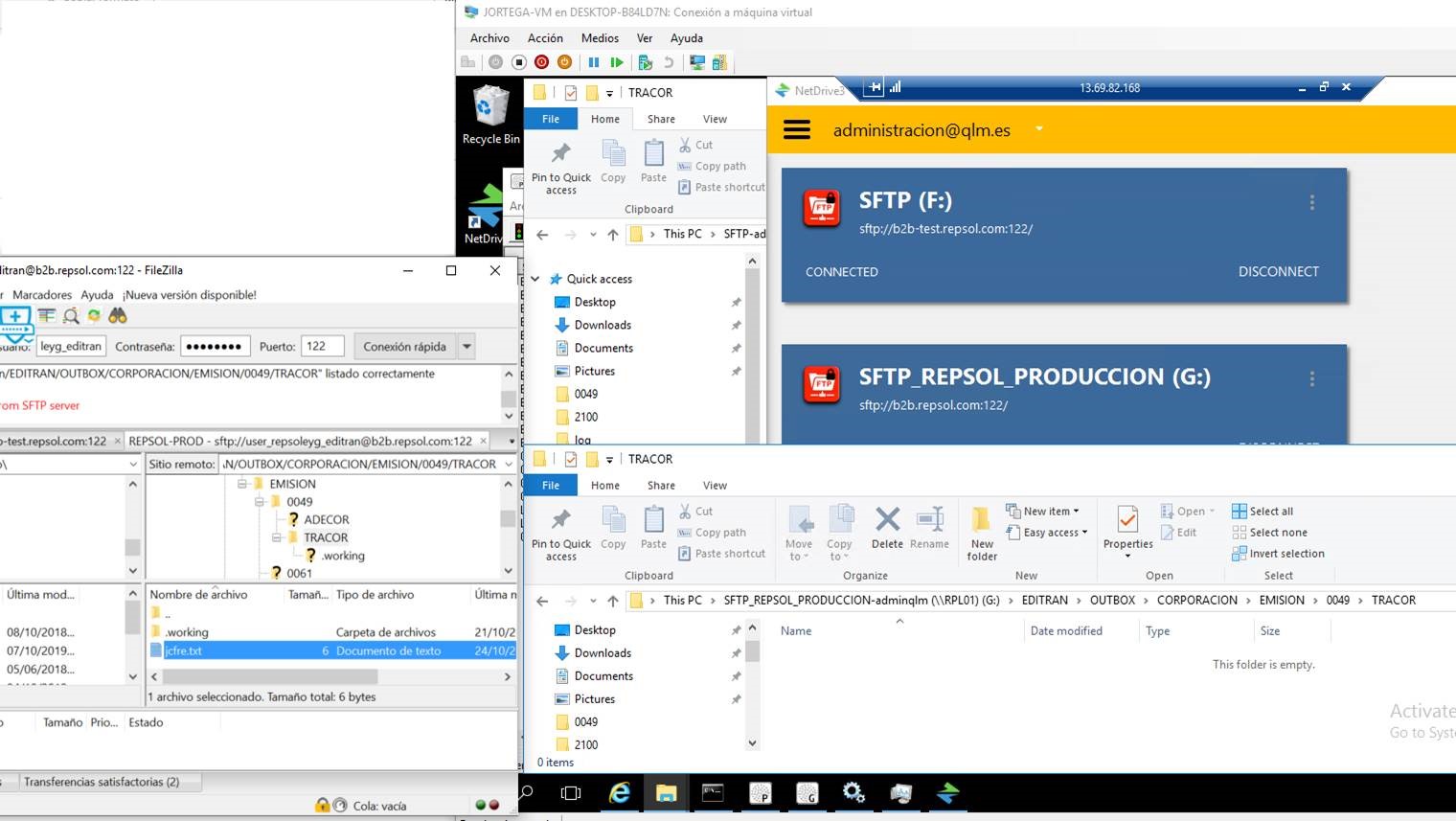Open Conexión rápida history dropdown arrow
The image size is (1456, 821).
(466, 346)
